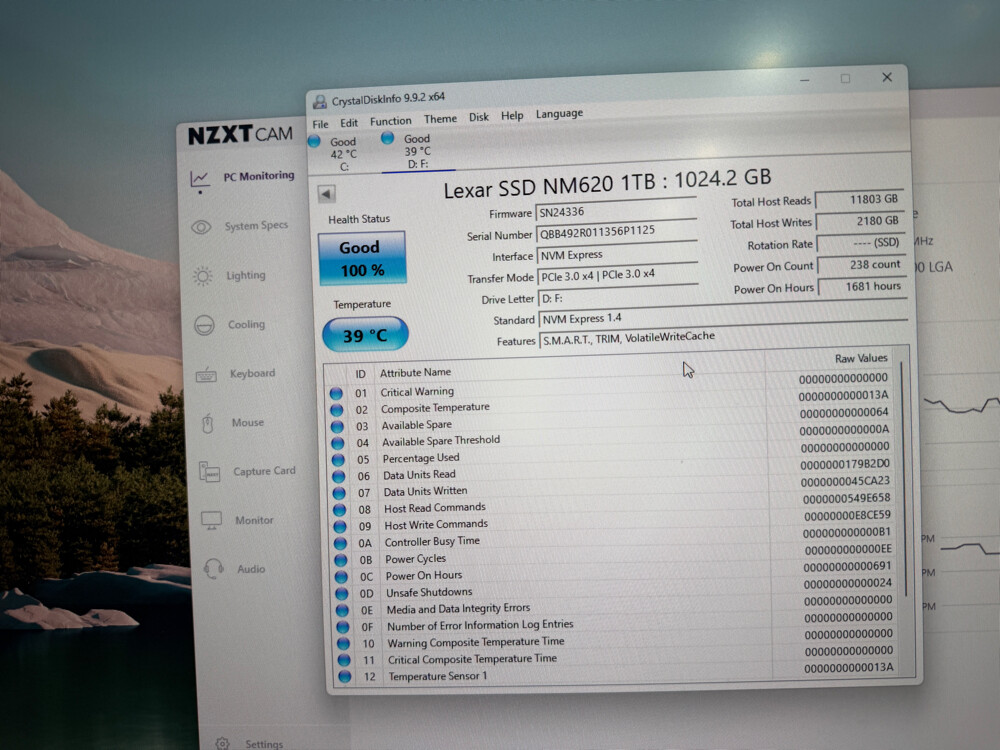
Task: Click Power On Hours value 1681 hours
Action: pos(862,286)
